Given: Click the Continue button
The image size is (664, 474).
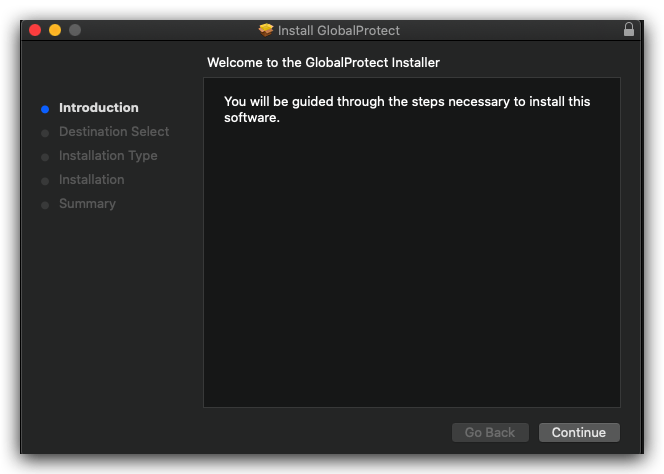Looking at the screenshot, I should coord(579,432).
